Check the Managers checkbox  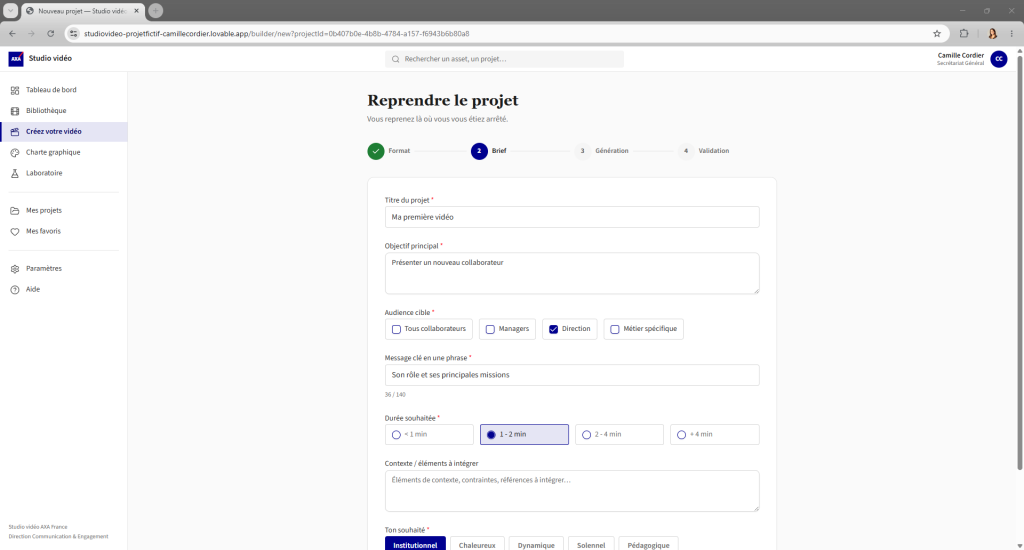coord(490,329)
